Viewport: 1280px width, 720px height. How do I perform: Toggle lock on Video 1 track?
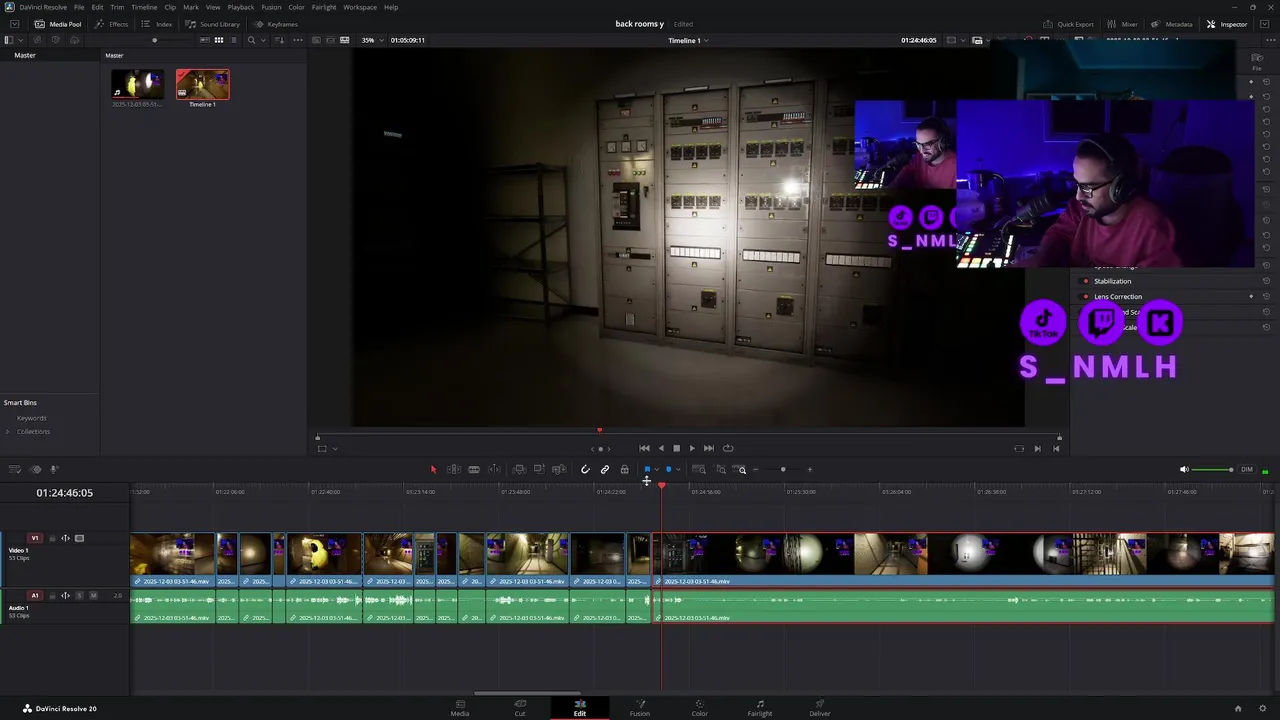pyautogui.click(x=52, y=538)
